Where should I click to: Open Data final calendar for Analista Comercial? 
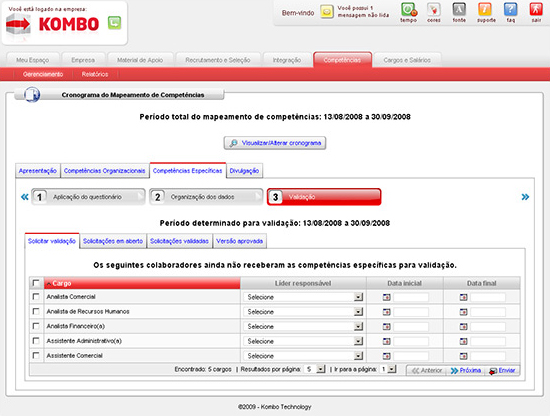click(463, 297)
